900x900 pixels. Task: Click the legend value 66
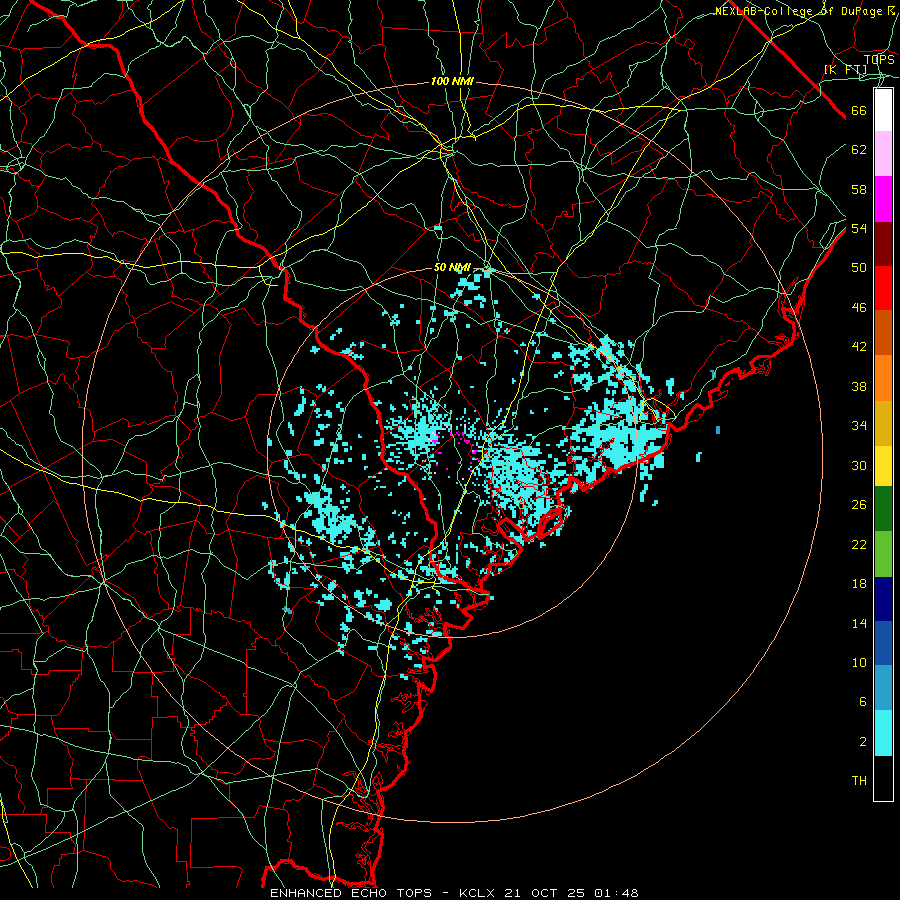pyautogui.click(x=859, y=111)
